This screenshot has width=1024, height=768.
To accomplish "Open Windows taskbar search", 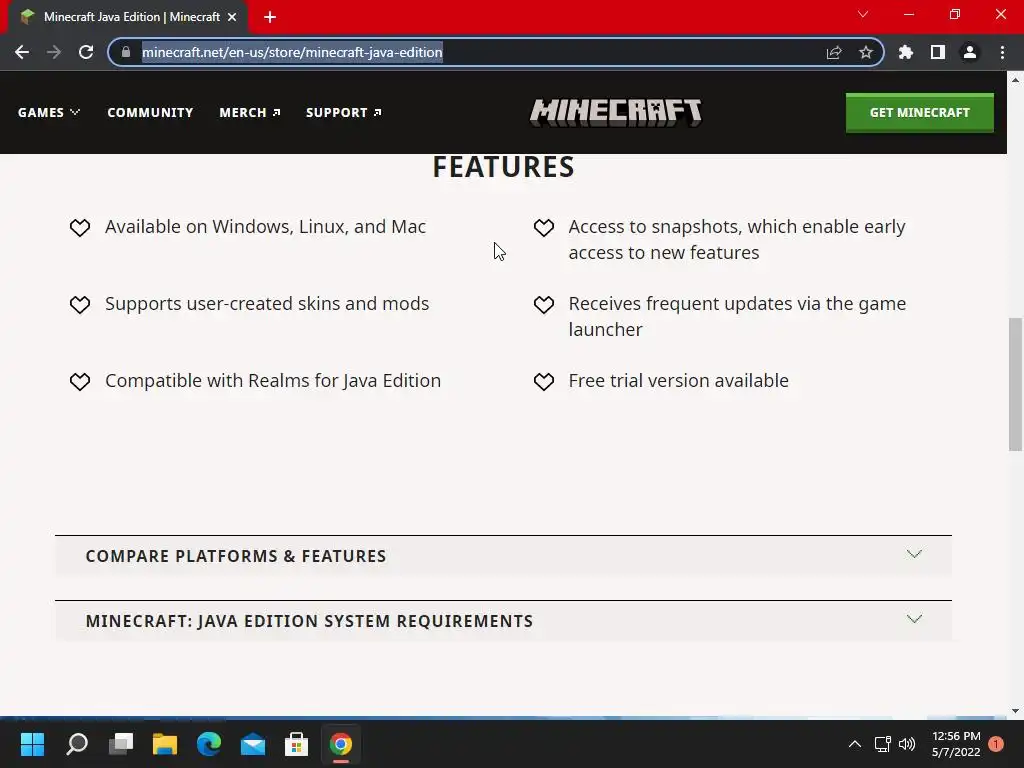I will pyautogui.click(x=76, y=744).
